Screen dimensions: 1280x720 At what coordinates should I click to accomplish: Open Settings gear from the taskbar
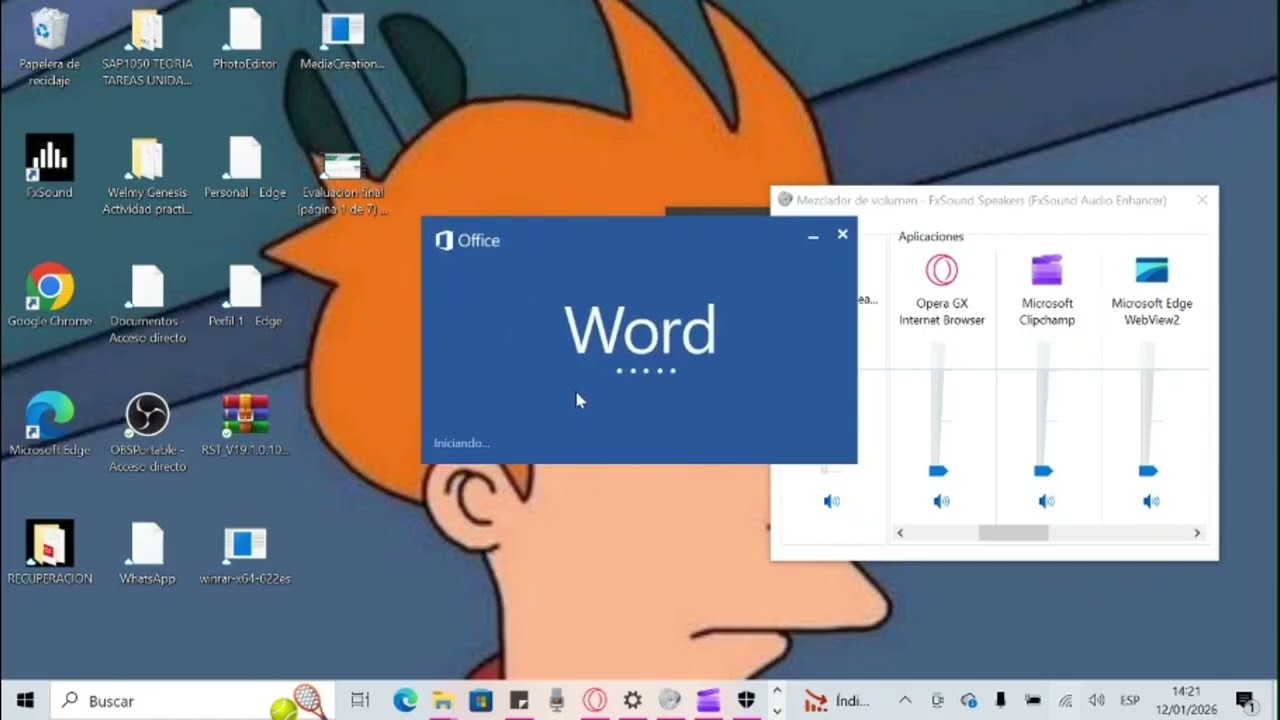click(x=633, y=701)
